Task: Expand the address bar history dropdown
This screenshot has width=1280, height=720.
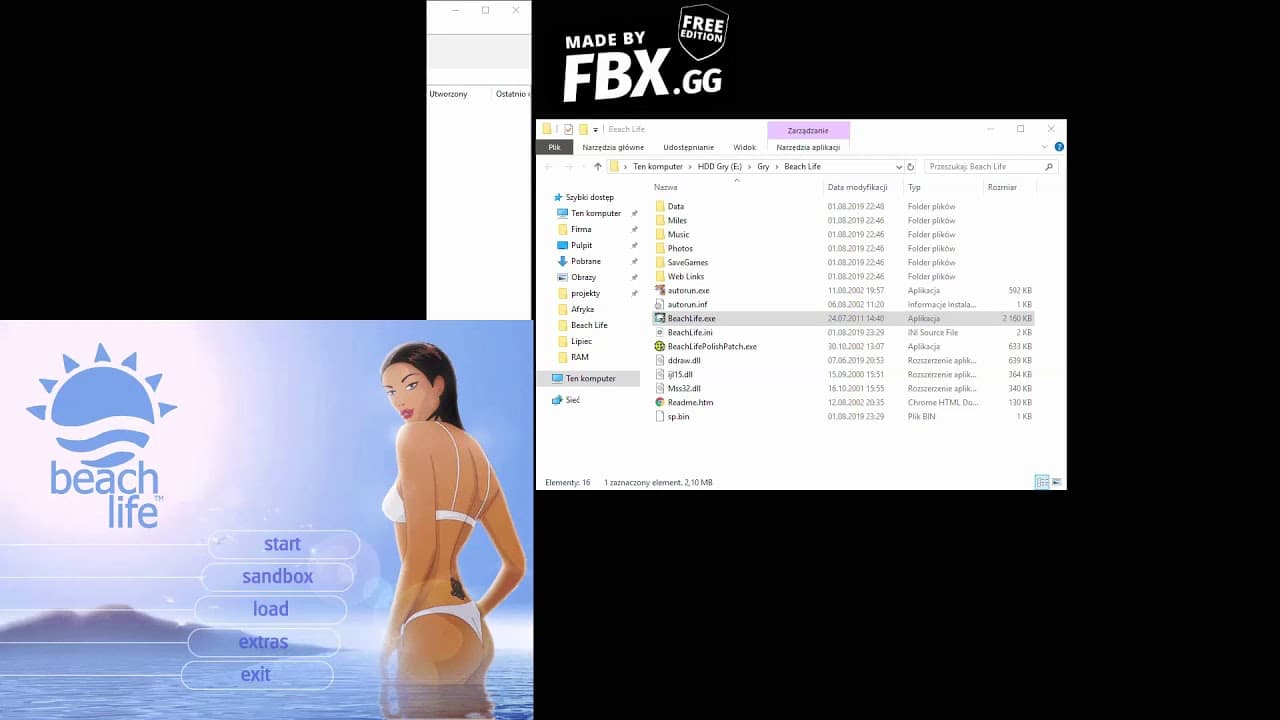Action: (899, 167)
